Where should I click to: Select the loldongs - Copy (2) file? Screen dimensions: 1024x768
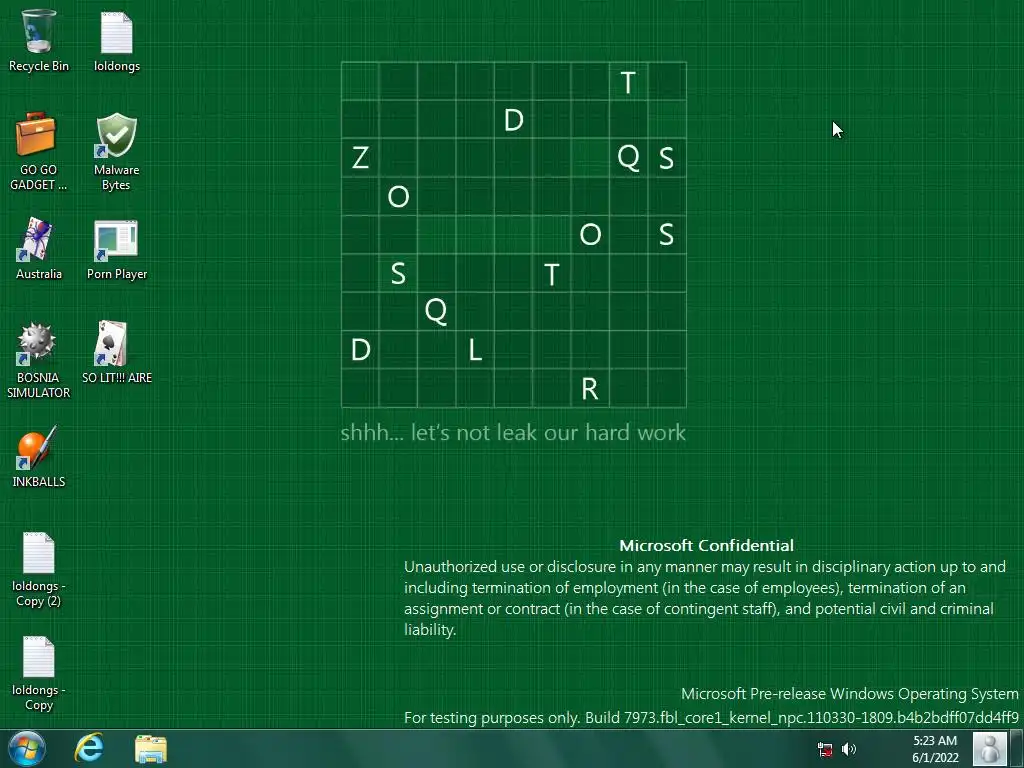tap(39, 568)
